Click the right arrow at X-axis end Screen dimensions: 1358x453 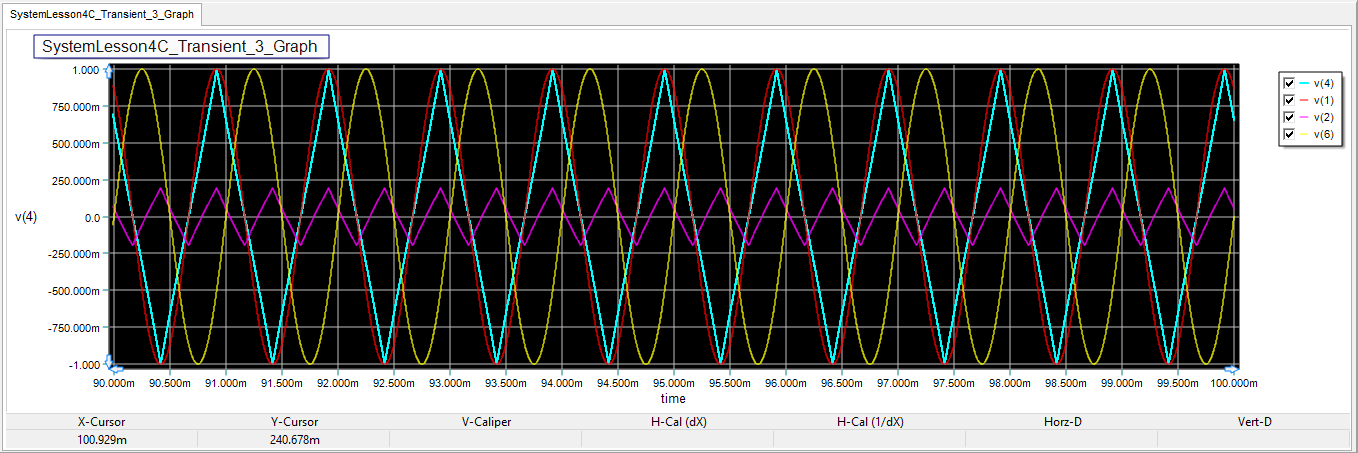(x=1233, y=367)
